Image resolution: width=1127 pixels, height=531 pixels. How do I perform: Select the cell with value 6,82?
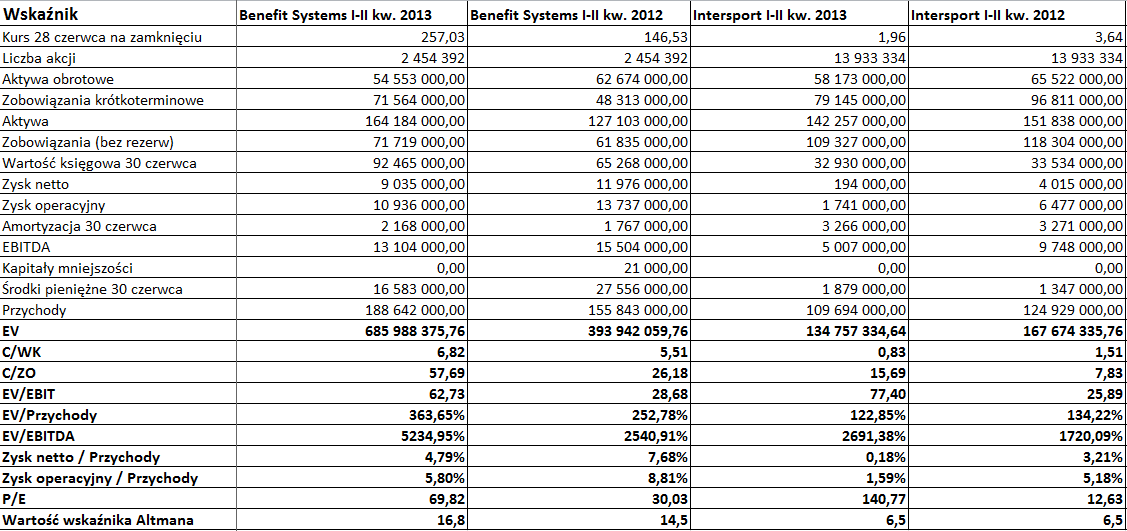351,353
